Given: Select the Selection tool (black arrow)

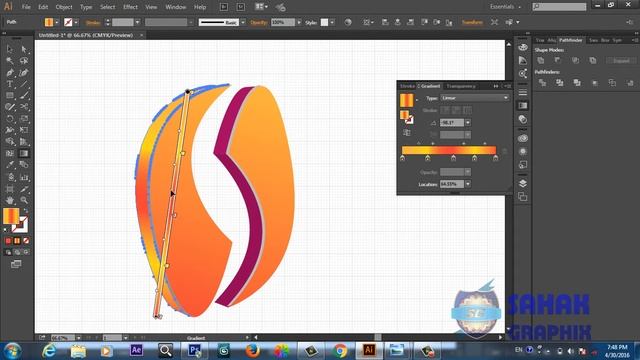Looking at the screenshot, I should point(9,49).
